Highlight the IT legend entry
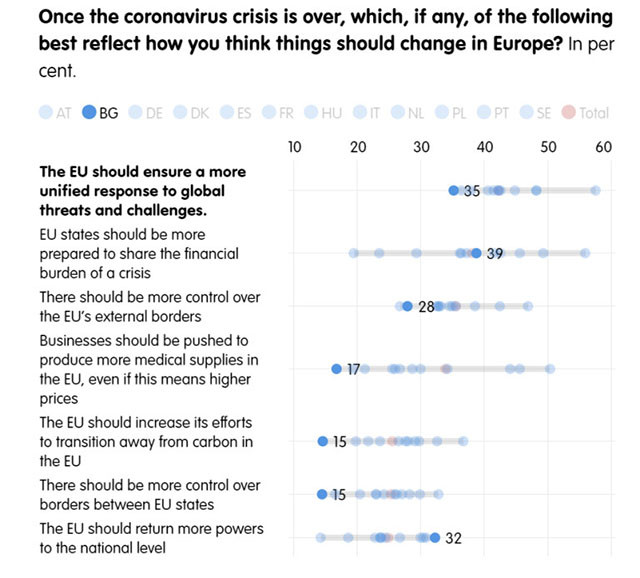 (367, 113)
